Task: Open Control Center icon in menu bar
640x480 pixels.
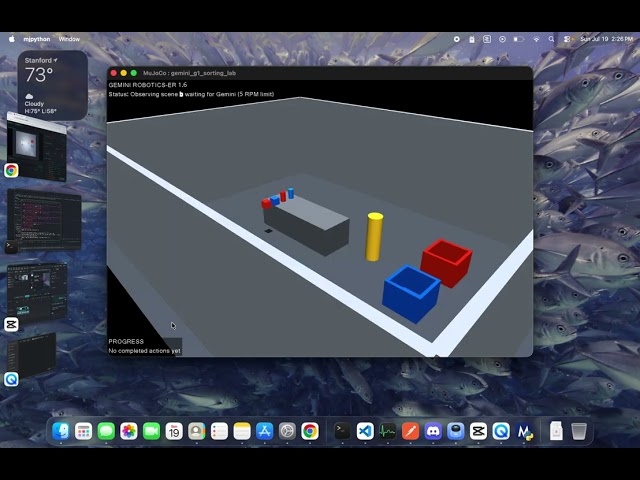Action: [x=567, y=39]
